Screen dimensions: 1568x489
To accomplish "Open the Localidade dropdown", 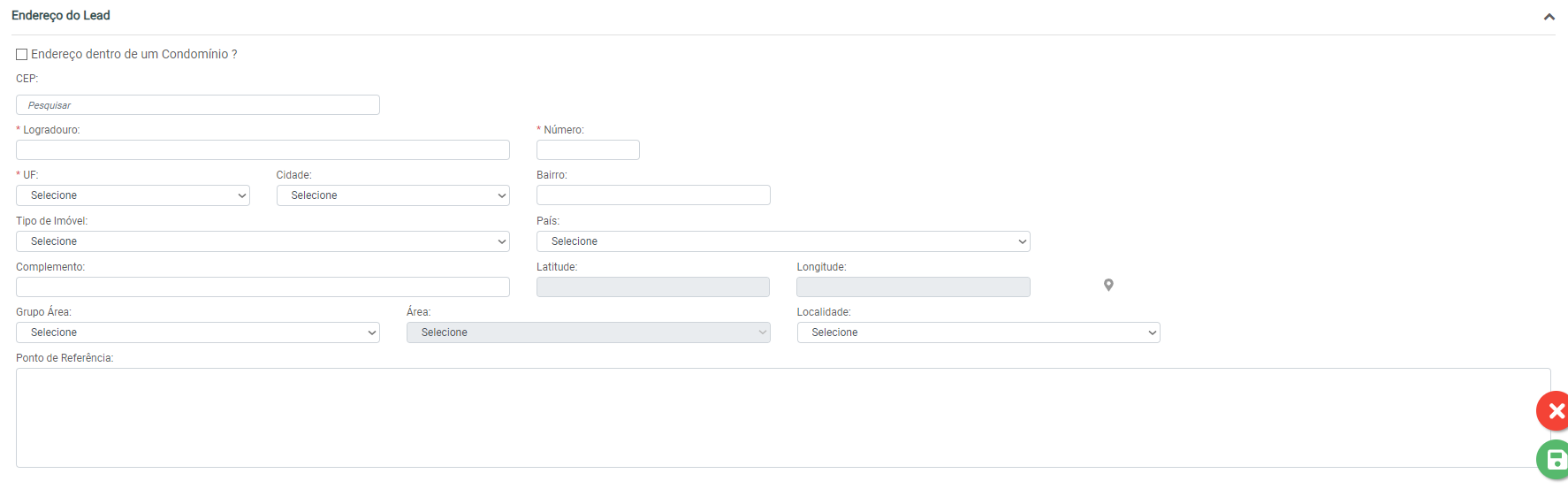I will 978,332.
